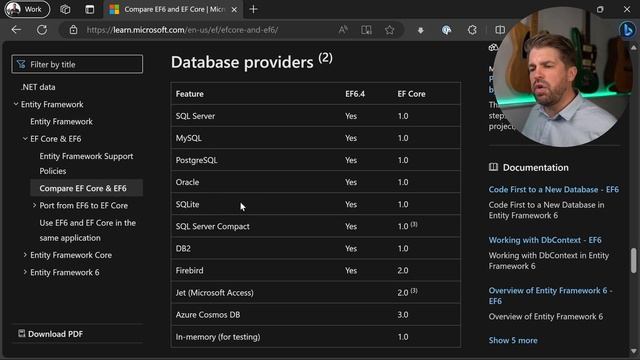Click In-memory (for testing) cell
The width and height of the screenshot is (640, 360).
[218, 337]
